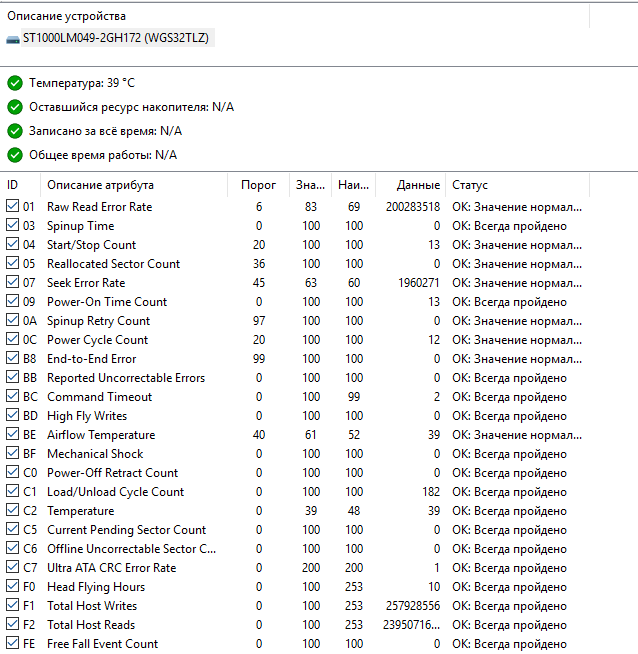The image size is (638, 654).
Task: Uncheck BB Reported Uncorrectable Errors
Action: 13,377
